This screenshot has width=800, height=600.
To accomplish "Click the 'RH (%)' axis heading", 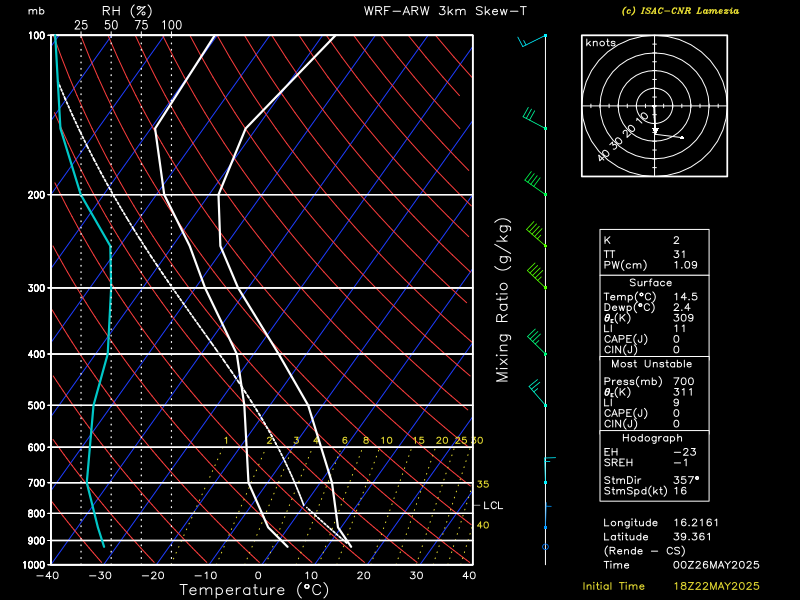I will [127, 11].
